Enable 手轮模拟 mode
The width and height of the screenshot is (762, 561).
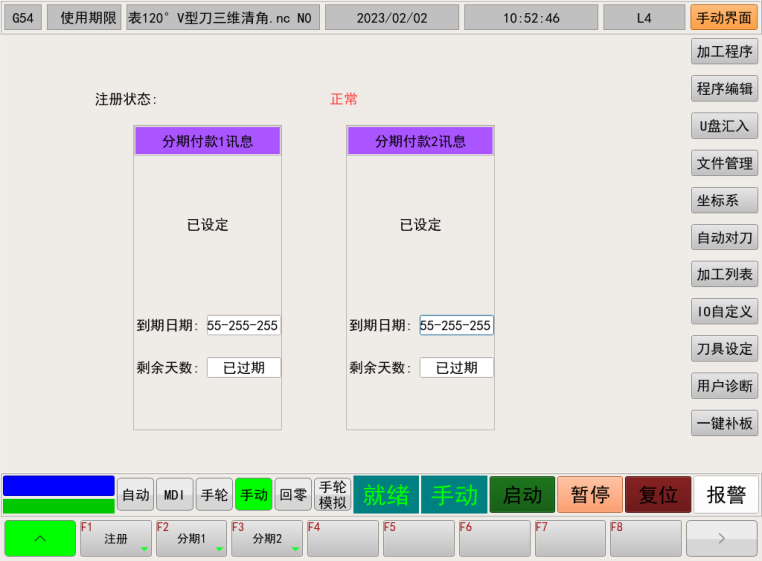tap(332, 494)
